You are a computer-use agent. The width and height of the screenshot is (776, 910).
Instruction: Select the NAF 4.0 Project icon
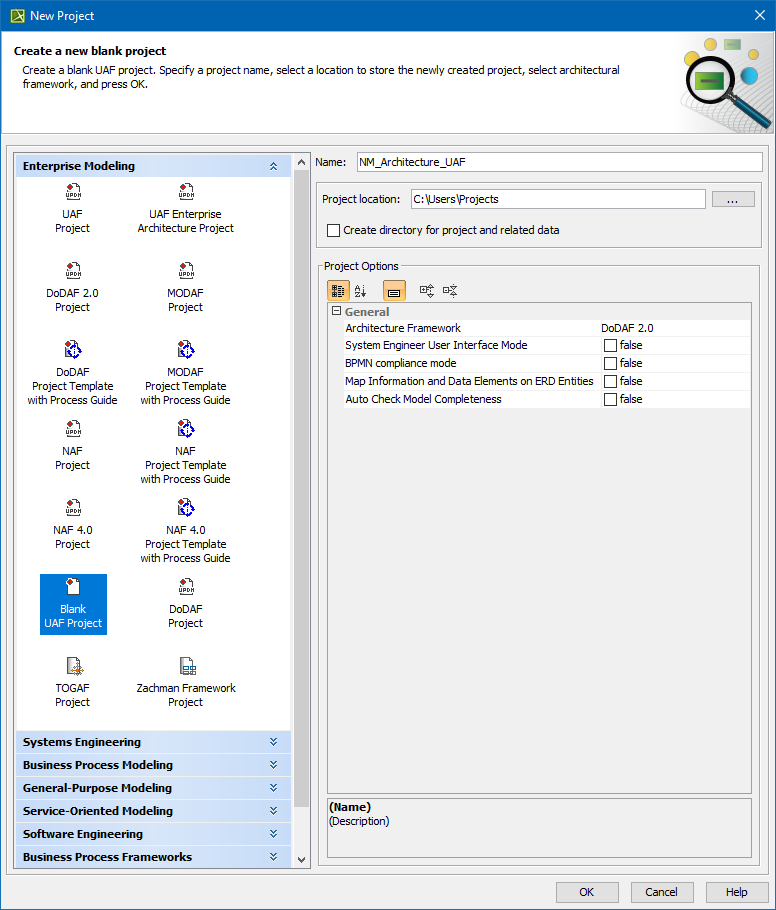click(72, 509)
